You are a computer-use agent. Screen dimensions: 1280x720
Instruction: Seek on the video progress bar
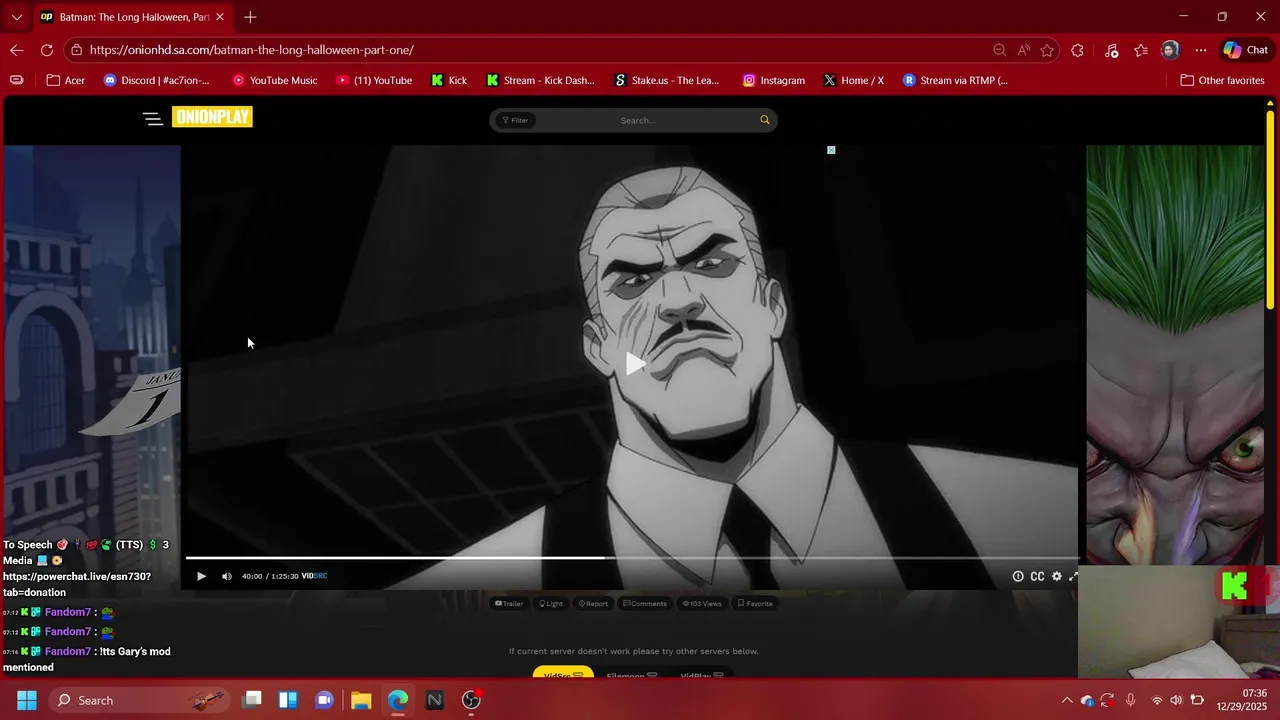pos(632,558)
